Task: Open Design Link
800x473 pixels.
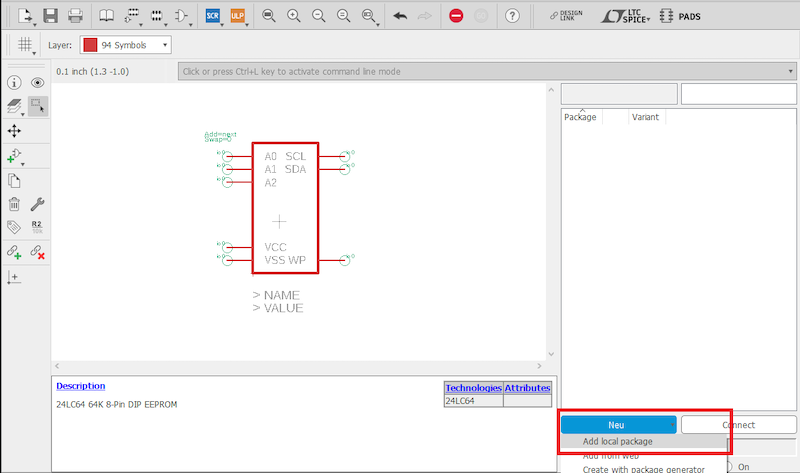Action: (x=566, y=16)
